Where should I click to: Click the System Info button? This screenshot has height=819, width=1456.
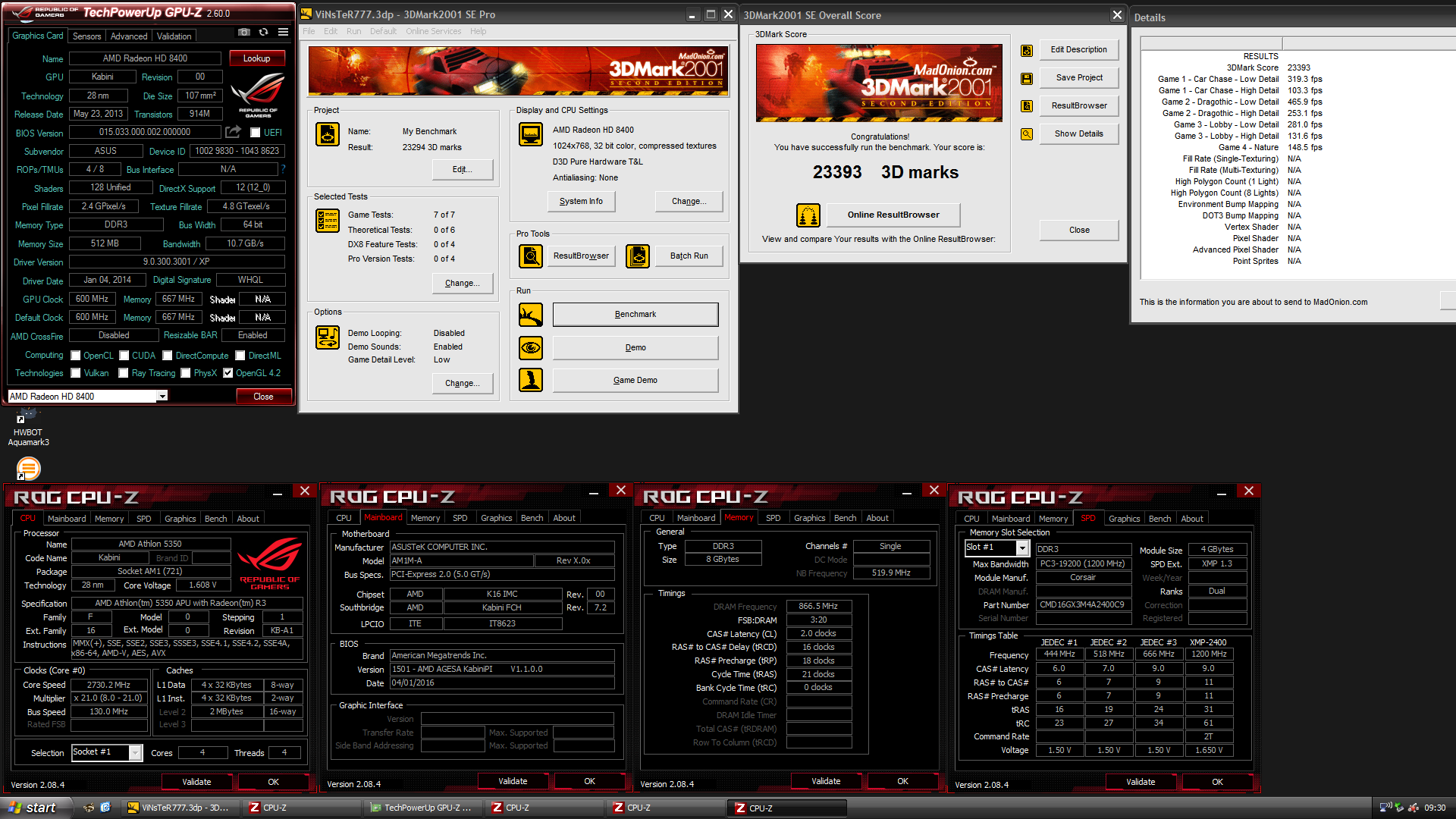coord(581,202)
